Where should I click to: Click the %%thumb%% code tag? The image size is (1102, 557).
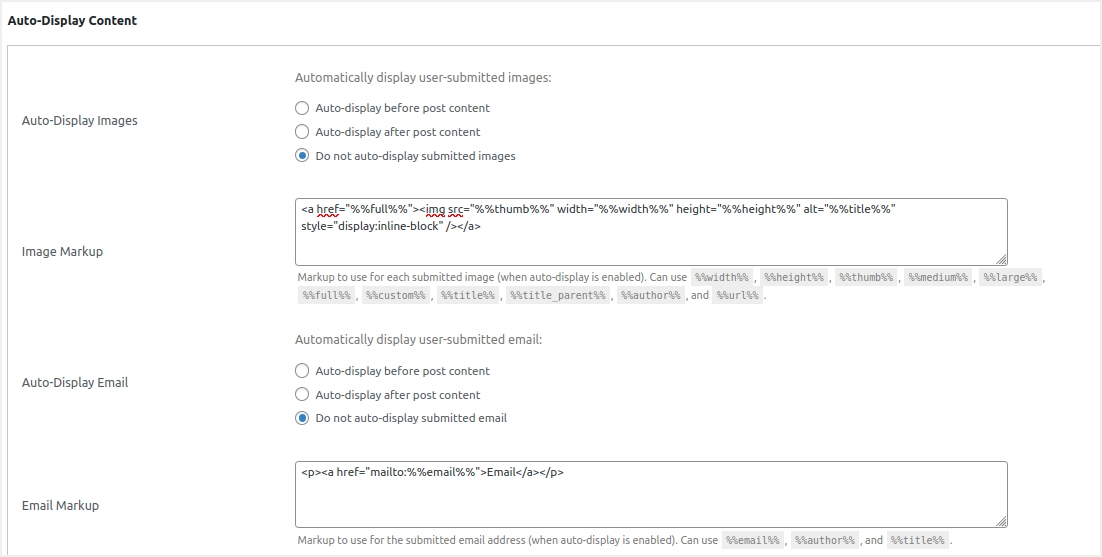click(866, 277)
